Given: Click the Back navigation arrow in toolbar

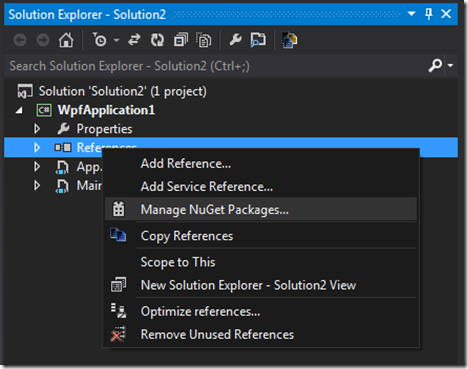Looking at the screenshot, I should pyautogui.click(x=20, y=40).
